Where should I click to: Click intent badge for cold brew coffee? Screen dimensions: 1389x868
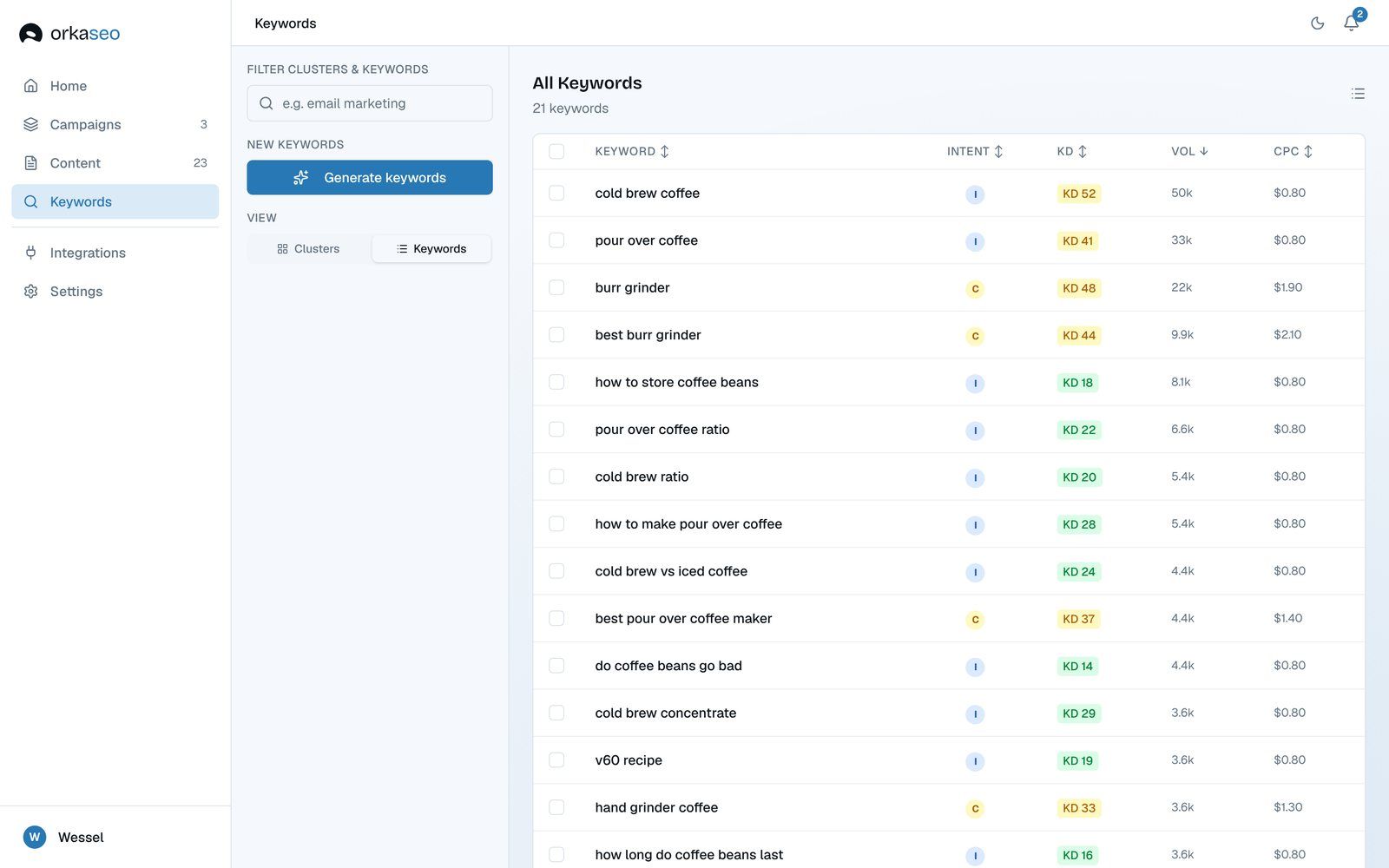pos(975,194)
